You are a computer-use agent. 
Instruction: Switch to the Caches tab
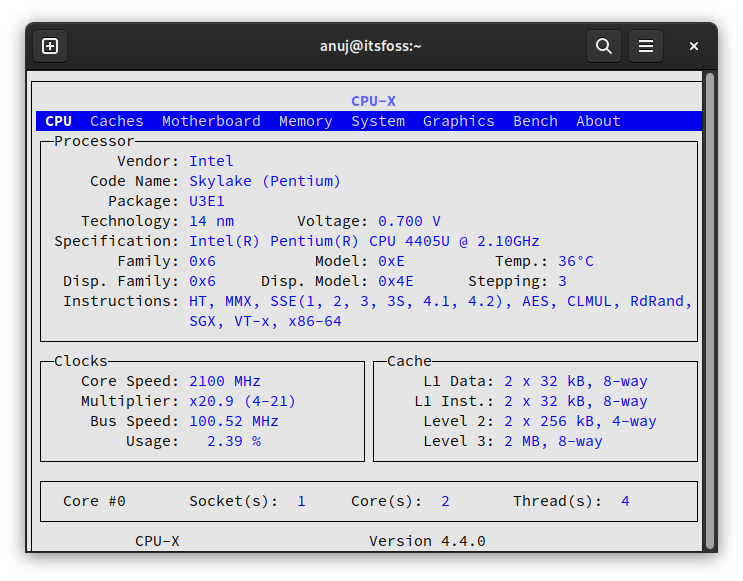click(x=117, y=121)
